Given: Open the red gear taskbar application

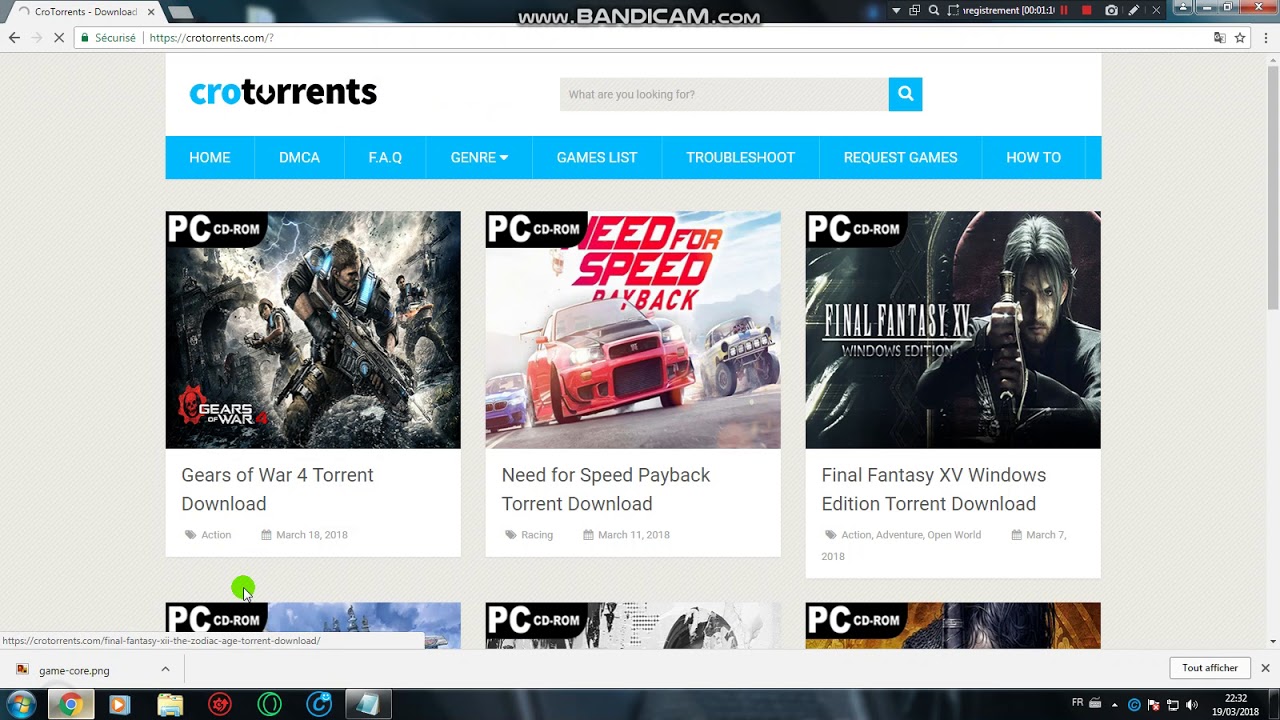Looking at the screenshot, I should tap(220, 705).
